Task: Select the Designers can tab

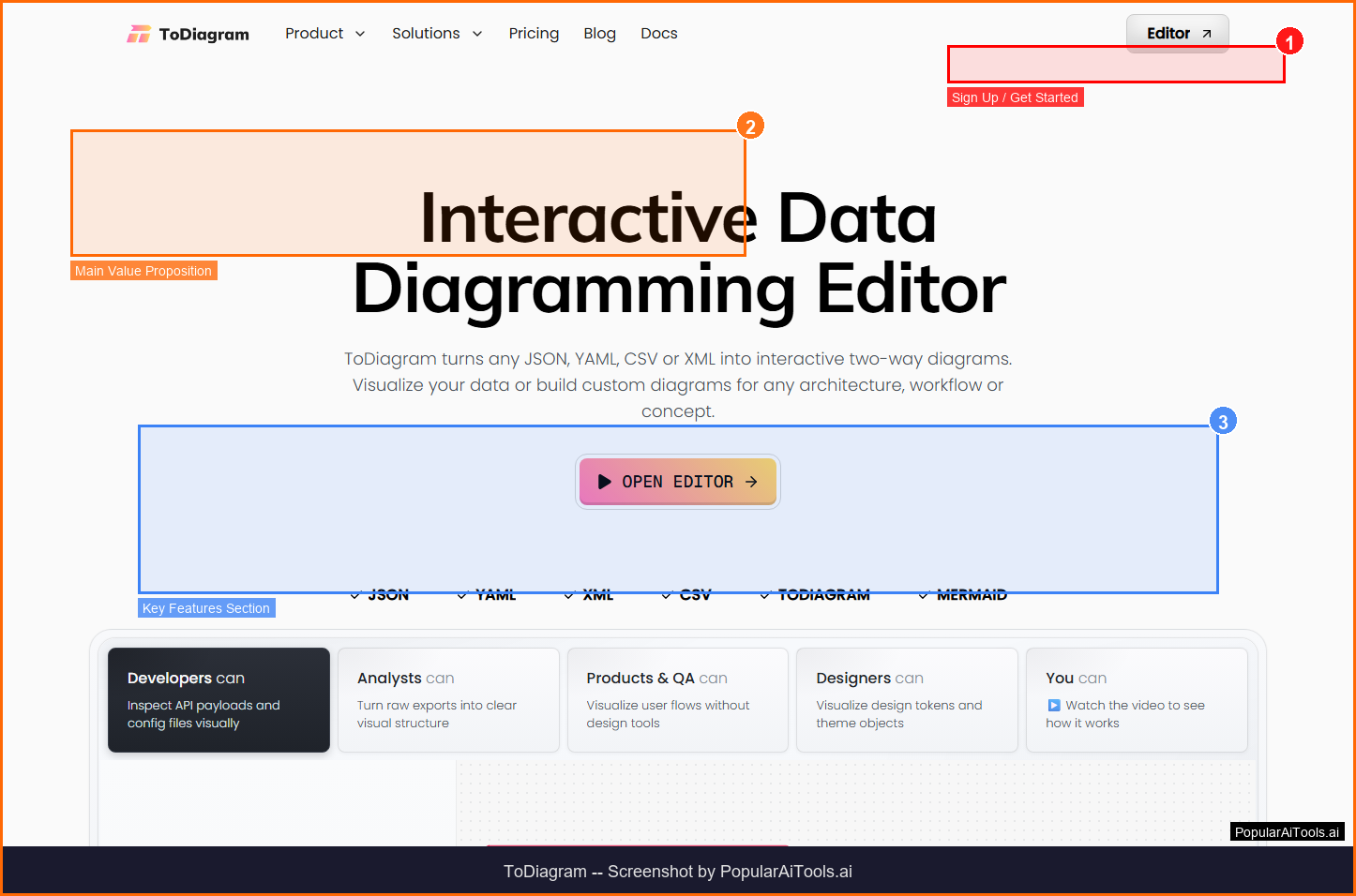Action: [906, 699]
